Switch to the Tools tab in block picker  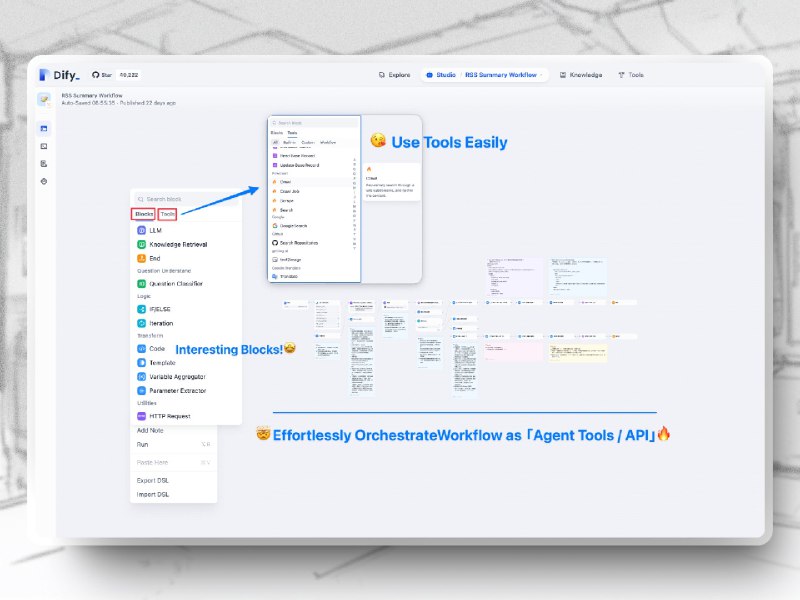[x=167, y=214]
